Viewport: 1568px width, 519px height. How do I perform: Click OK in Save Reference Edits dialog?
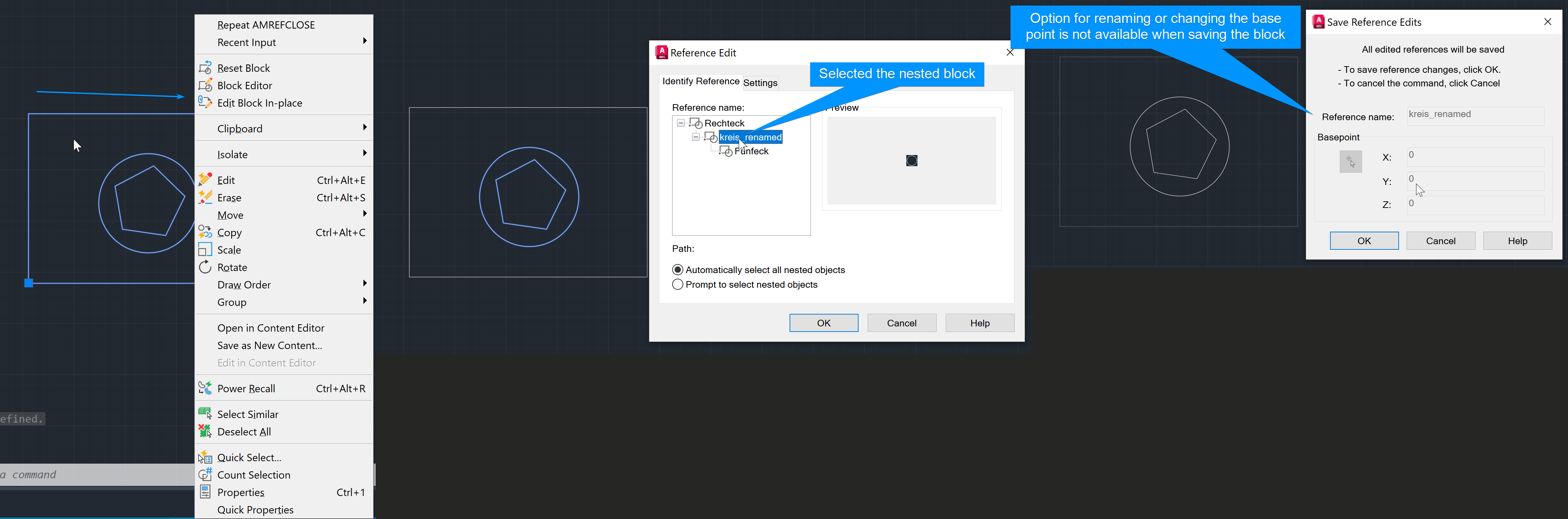pyautogui.click(x=1363, y=241)
